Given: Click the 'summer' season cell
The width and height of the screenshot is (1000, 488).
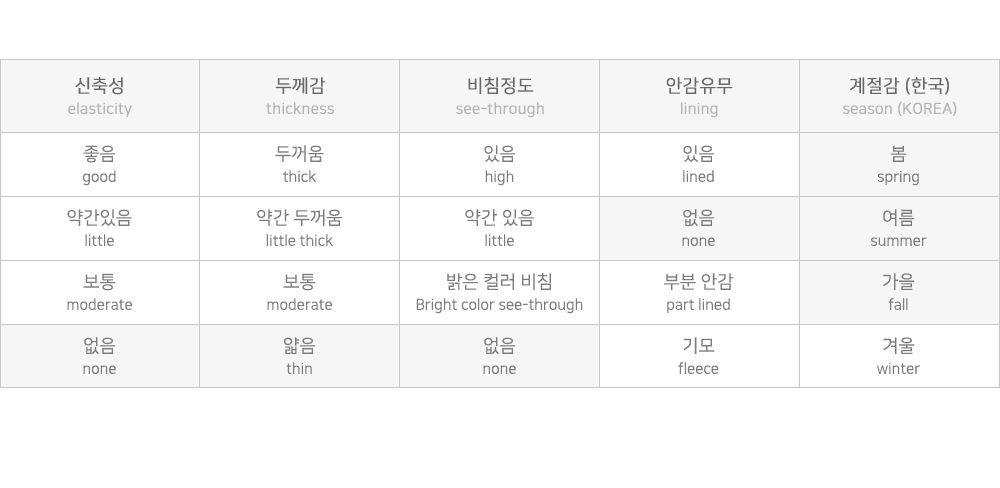Looking at the screenshot, I should [x=899, y=228].
